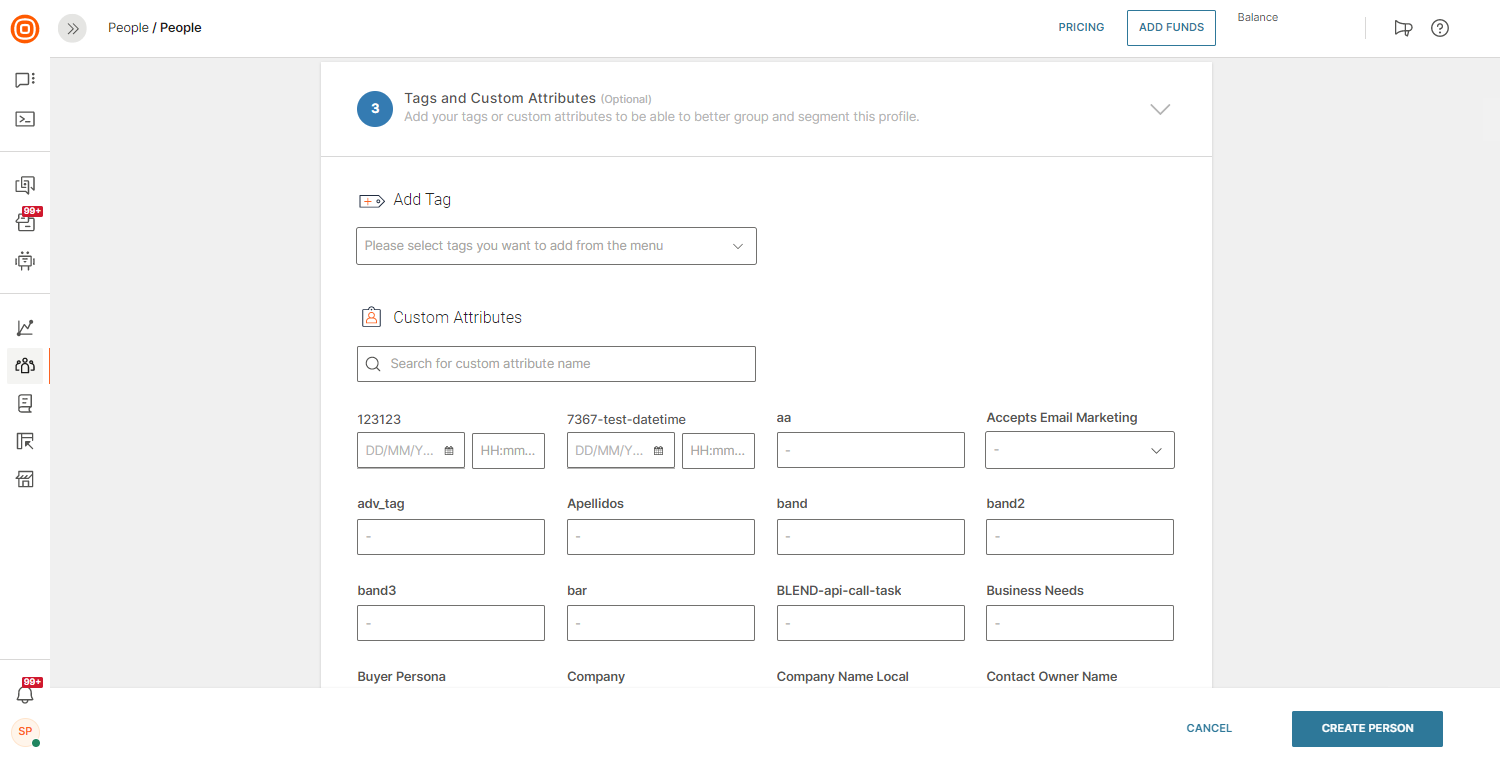
Task: Open the SP user profile avatar
Action: [25, 731]
